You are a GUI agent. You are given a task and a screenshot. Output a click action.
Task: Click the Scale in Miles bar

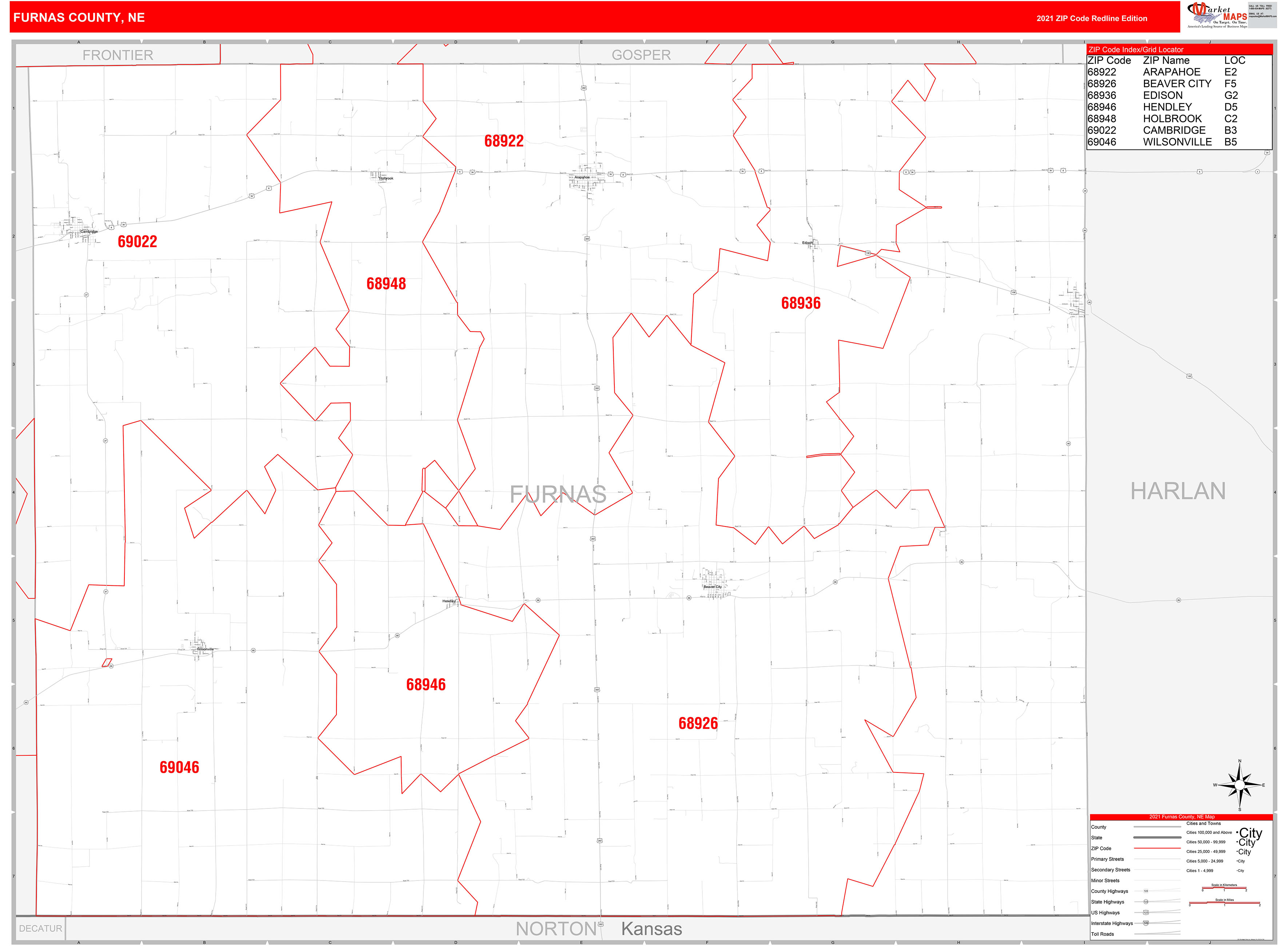[x=1225, y=902]
